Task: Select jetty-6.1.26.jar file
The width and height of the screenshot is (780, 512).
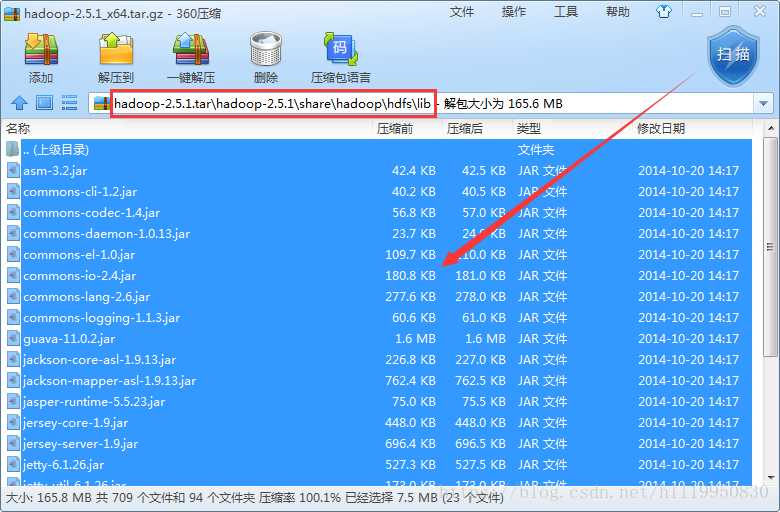Action: tap(379, 465)
